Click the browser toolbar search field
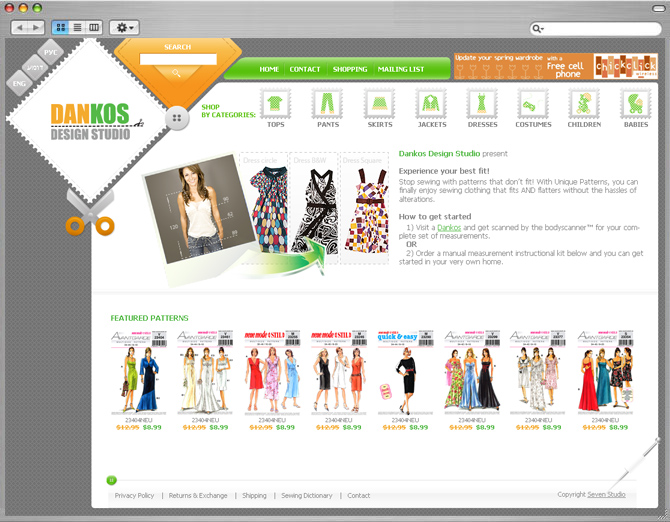 pyautogui.click(x=596, y=29)
